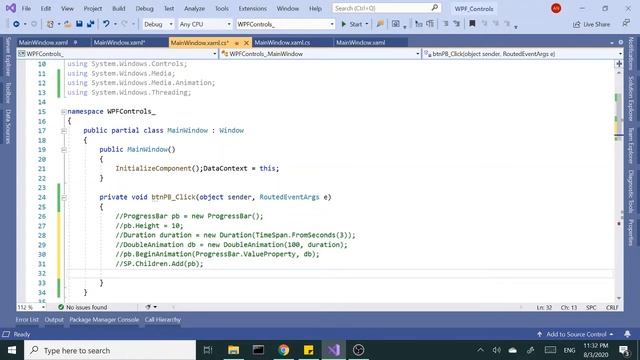Open the WPFControls_ startup project dropdown
Viewport: 640px width, 360px height.
click(x=285, y=24)
